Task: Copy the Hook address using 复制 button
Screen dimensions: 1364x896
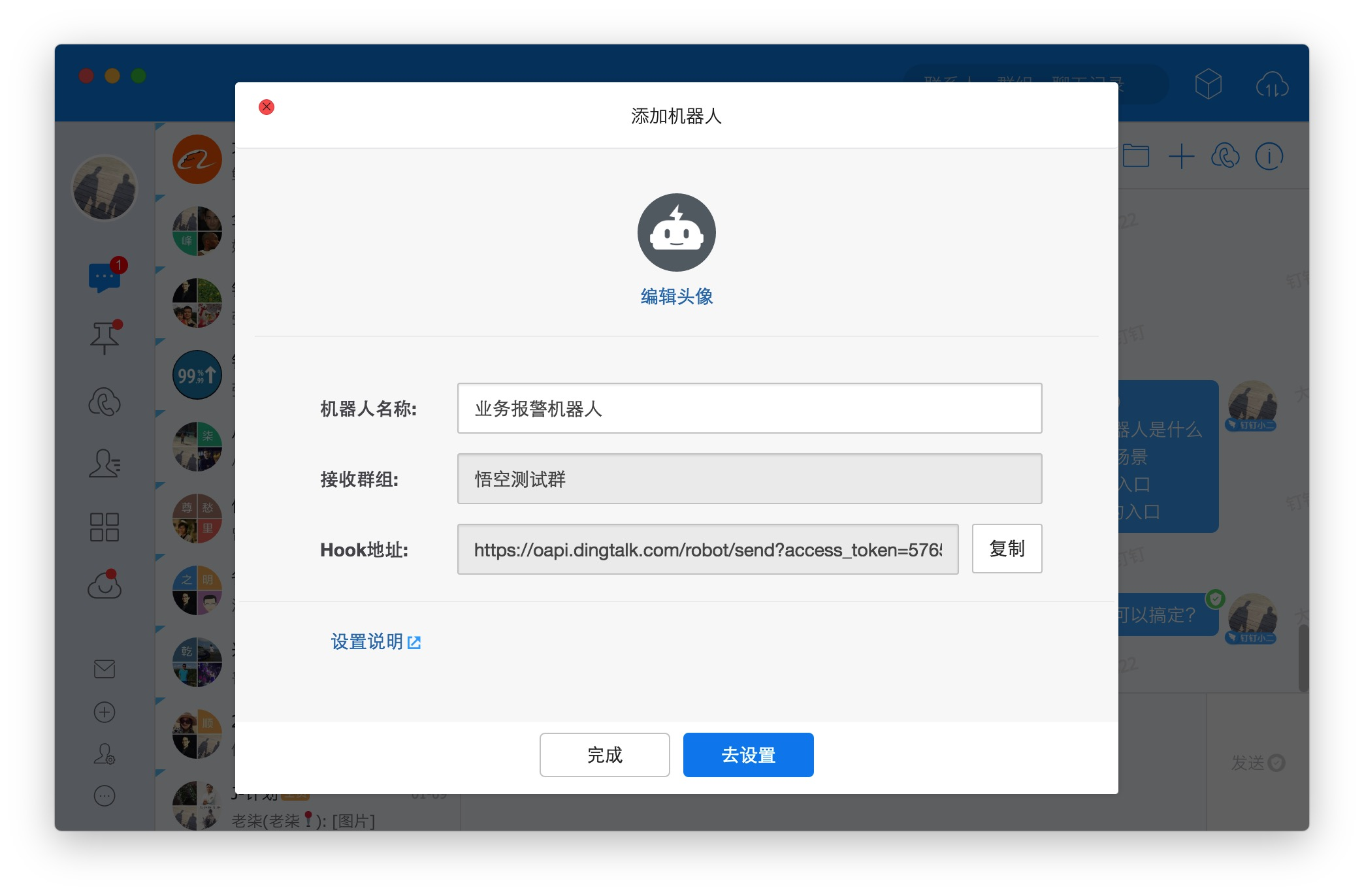Action: [x=1007, y=549]
